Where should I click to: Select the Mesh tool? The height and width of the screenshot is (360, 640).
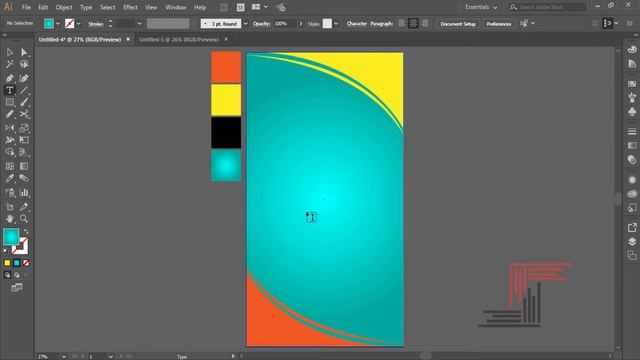[x=9, y=166]
